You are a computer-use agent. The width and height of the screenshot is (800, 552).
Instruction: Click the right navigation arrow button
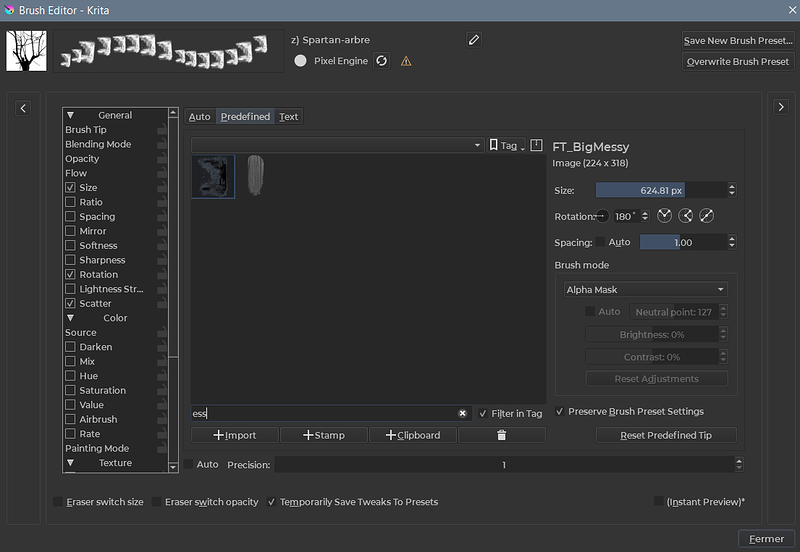(781, 107)
